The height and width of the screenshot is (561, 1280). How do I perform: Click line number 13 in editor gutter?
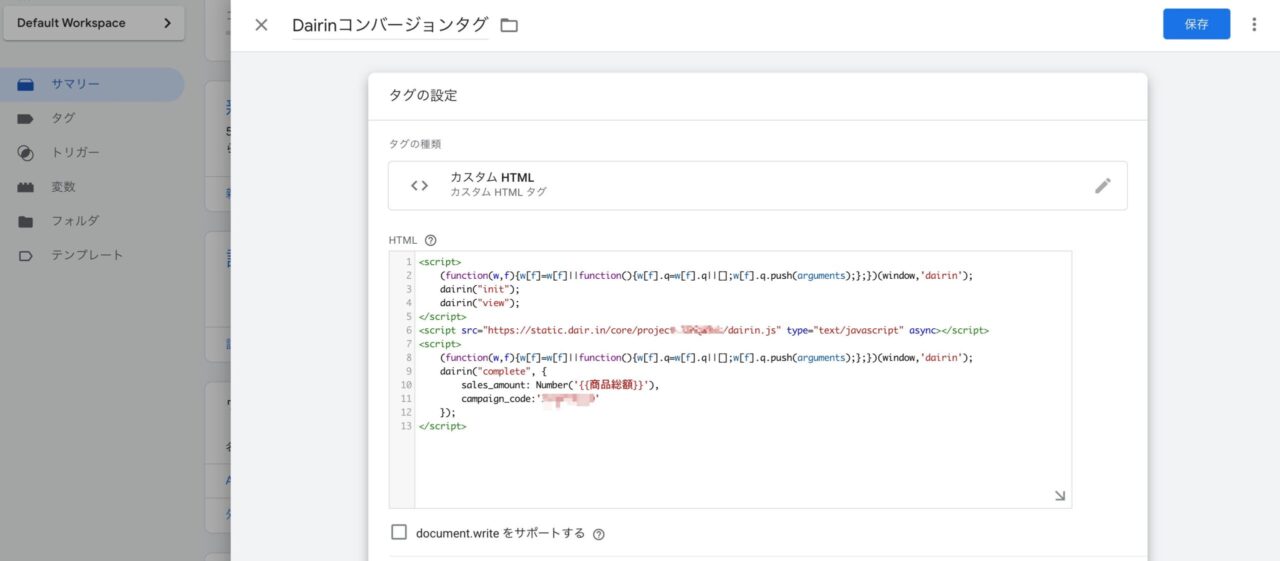405,426
